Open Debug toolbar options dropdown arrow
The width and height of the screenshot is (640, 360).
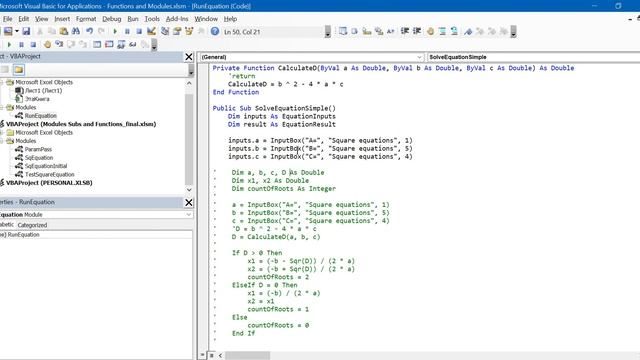click(x=154, y=45)
